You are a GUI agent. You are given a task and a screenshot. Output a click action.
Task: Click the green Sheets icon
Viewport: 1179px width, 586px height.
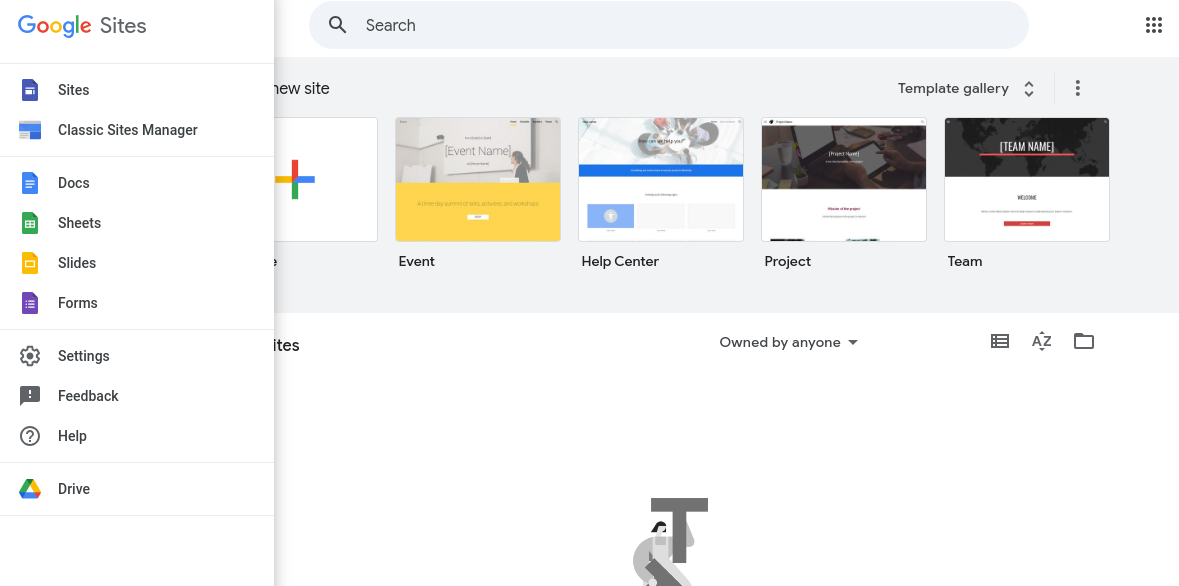click(30, 223)
